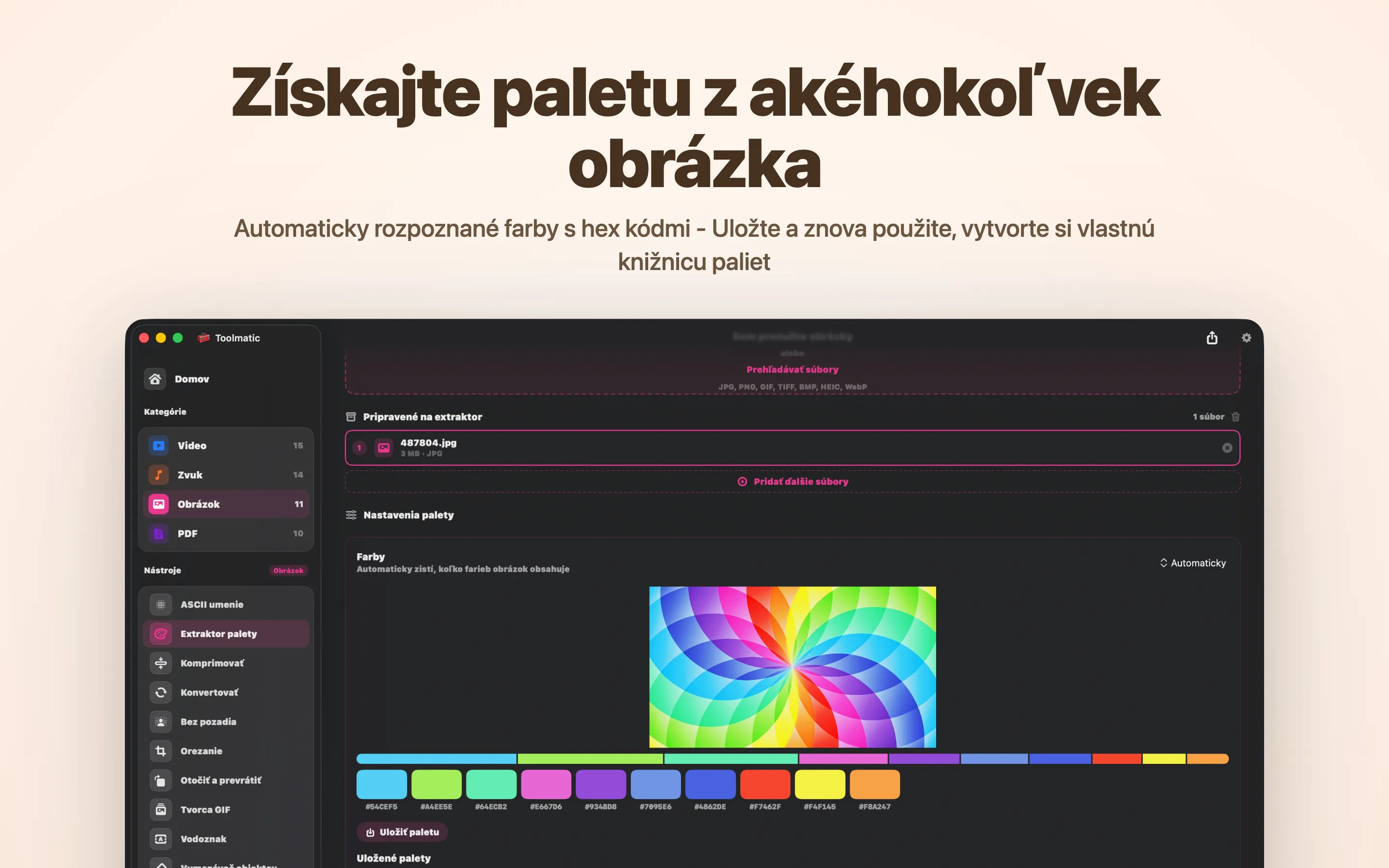Click the hex code text "#934BD8"
1389x868 pixels.
click(601, 807)
